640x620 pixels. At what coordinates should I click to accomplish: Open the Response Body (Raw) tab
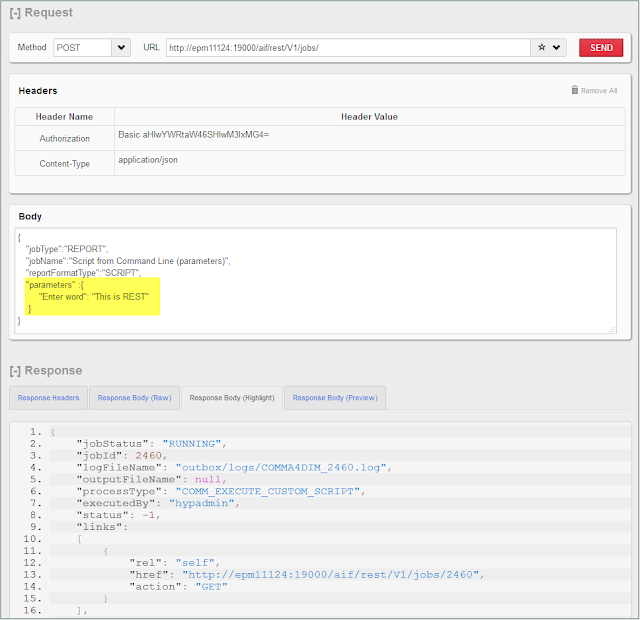click(134, 398)
